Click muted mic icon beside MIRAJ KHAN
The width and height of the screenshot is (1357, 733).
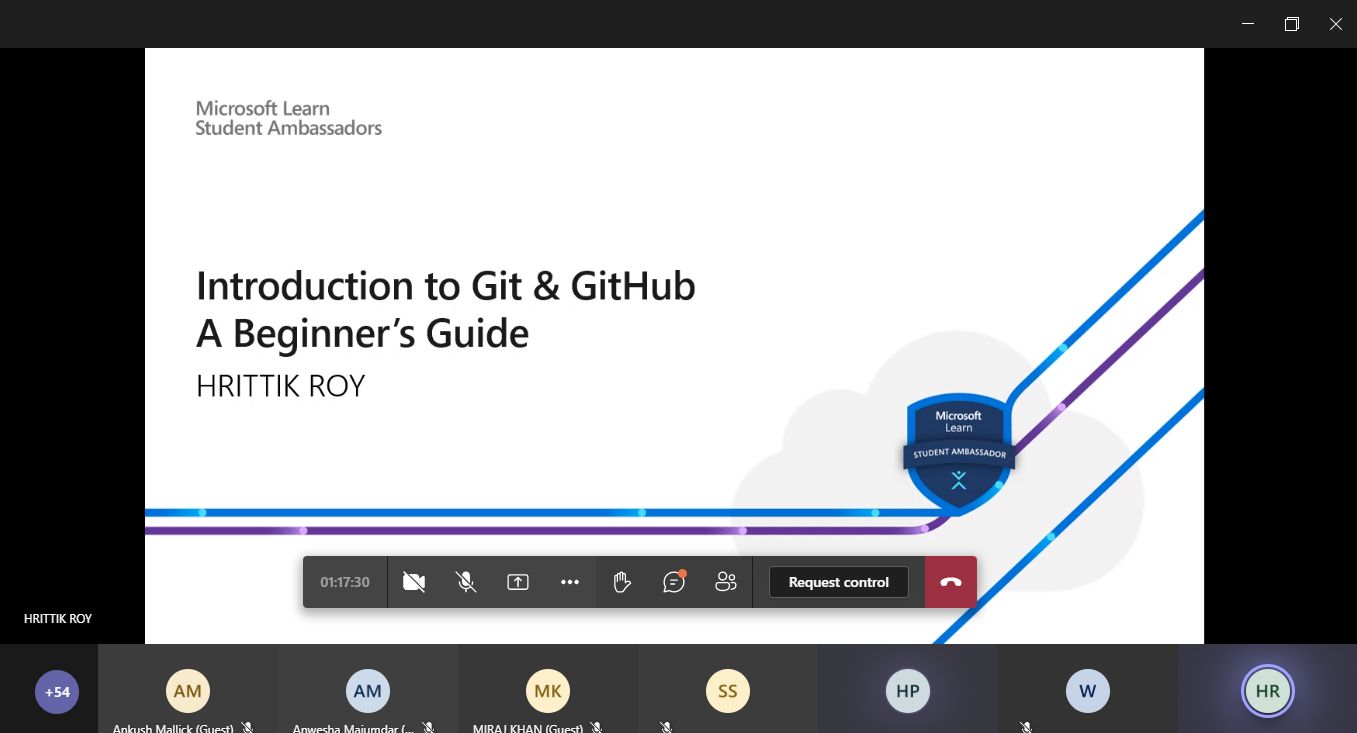click(x=596, y=727)
